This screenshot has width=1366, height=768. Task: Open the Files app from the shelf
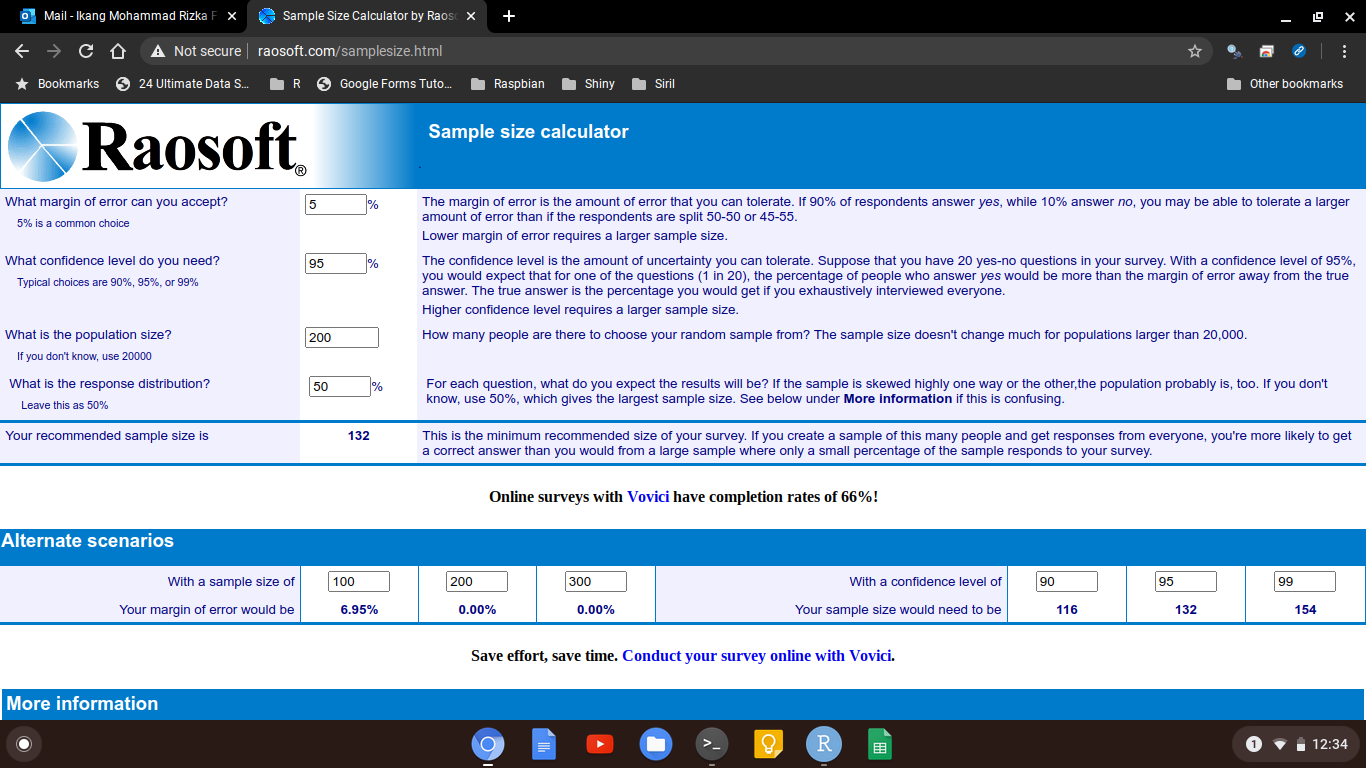click(x=656, y=744)
